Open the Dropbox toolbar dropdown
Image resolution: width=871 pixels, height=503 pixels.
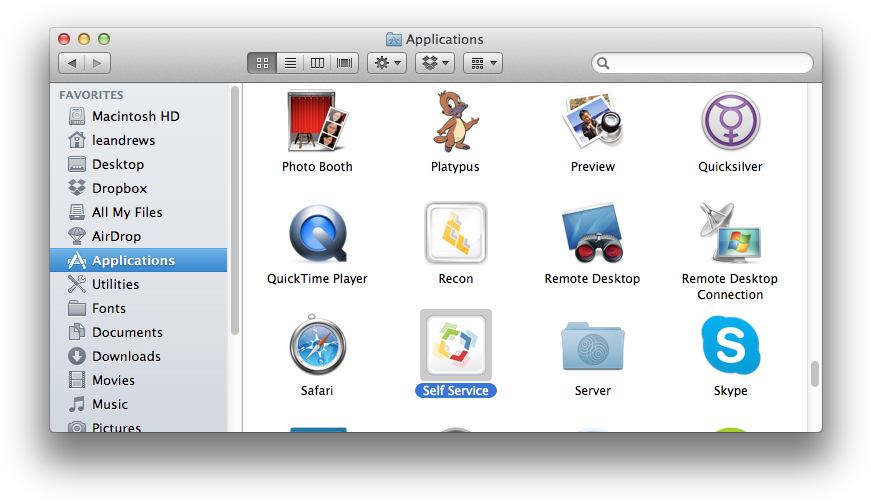pyautogui.click(x=435, y=63)
